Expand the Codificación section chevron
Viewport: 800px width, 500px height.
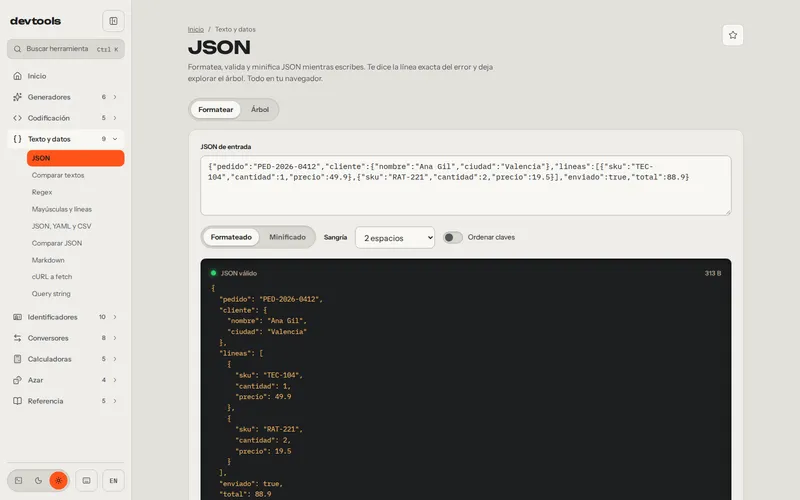pyautogui.click(x=115, y=118)
